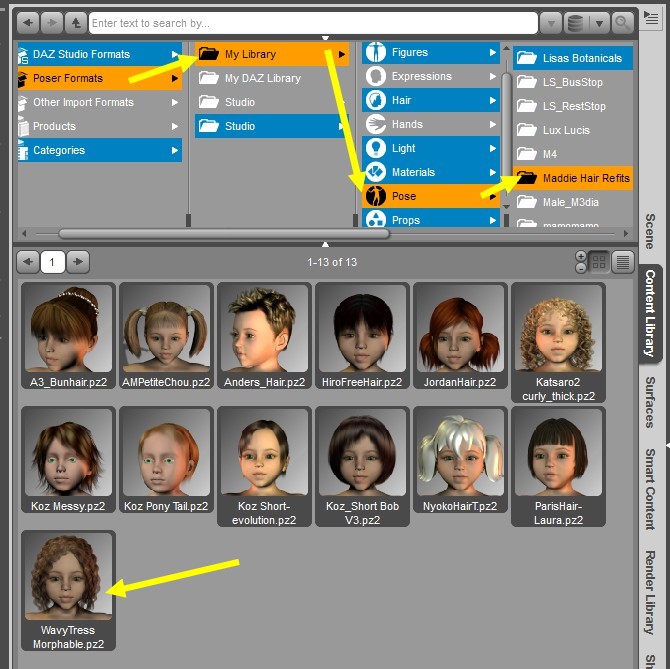Click the database icon in the search bar

tap(576, 23)
